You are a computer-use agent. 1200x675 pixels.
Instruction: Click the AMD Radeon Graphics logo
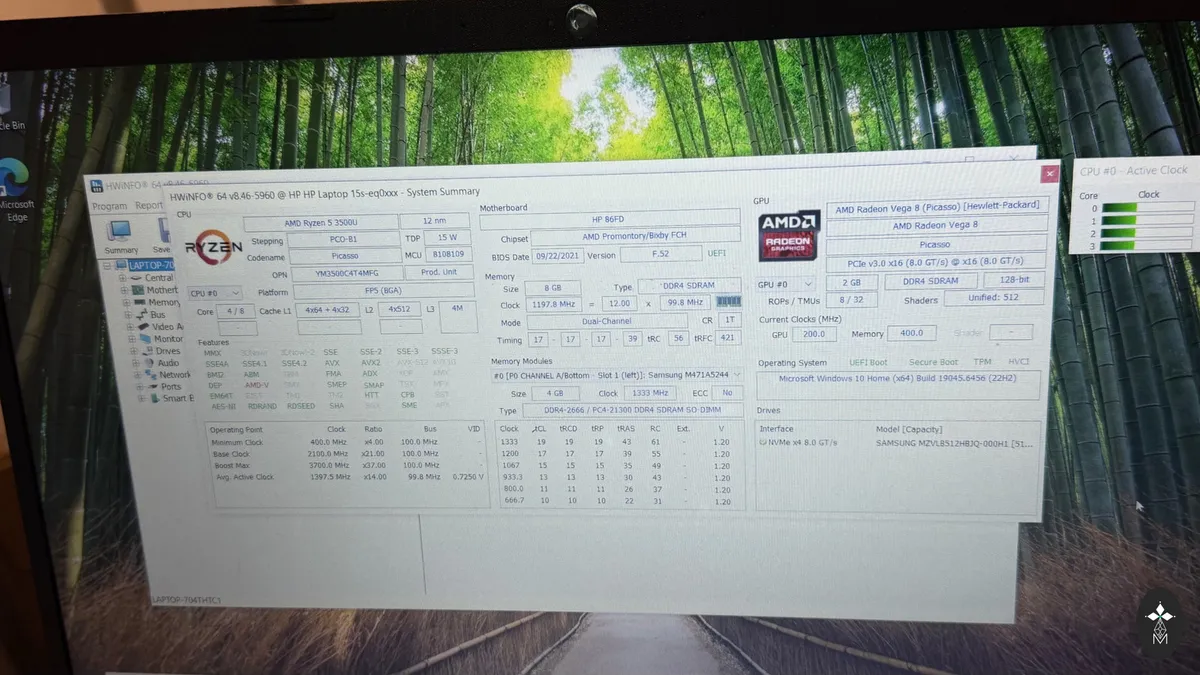tap(789, 235)
